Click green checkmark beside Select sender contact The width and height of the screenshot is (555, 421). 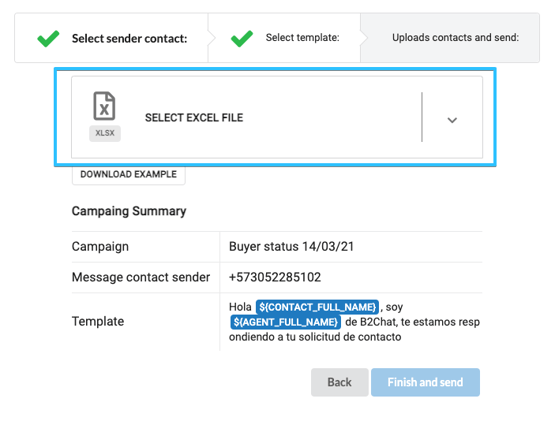(48, 38)
